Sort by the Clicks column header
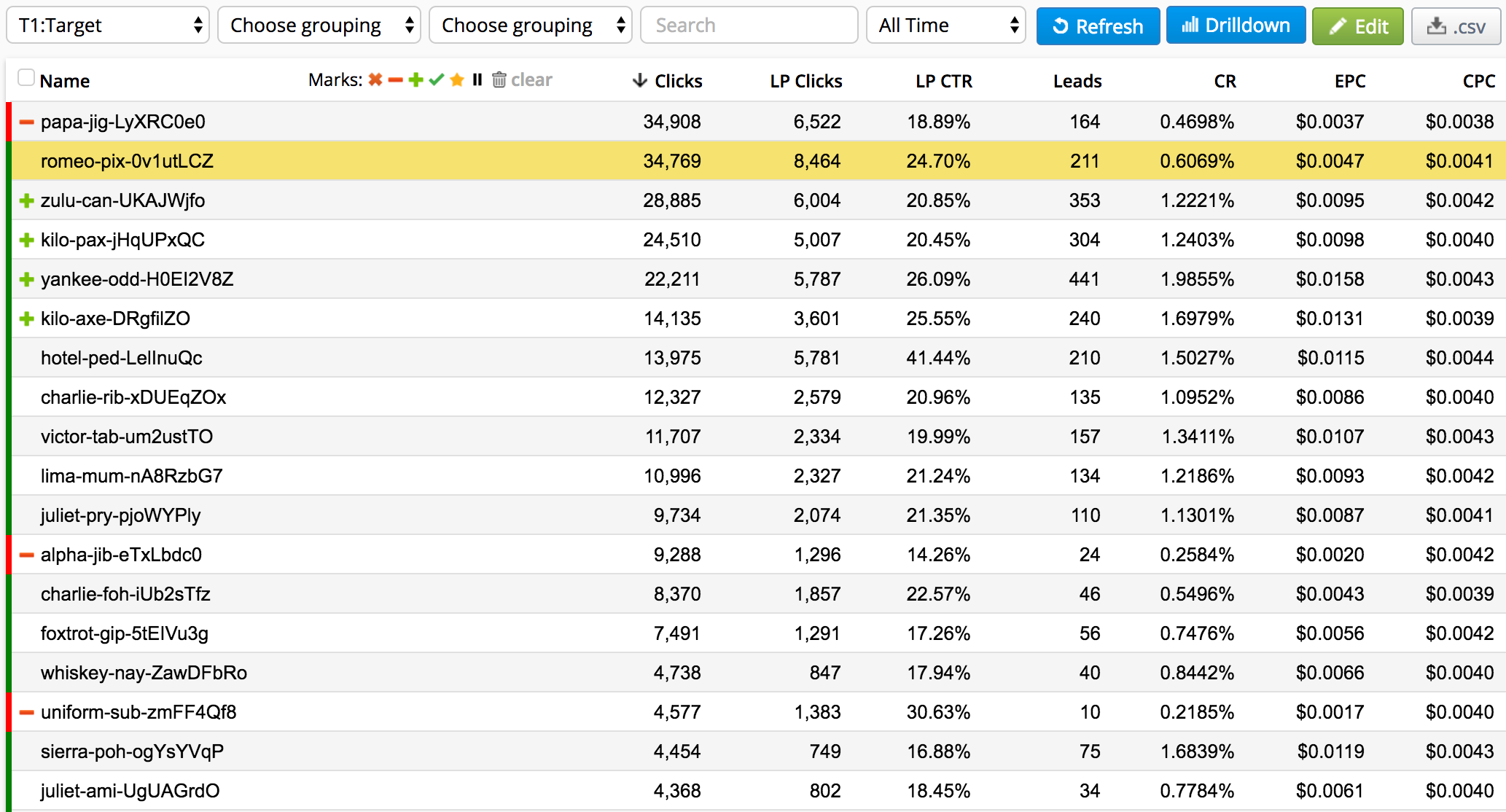1506x812 pixels. pyautogui.click(x=677, y=81)
